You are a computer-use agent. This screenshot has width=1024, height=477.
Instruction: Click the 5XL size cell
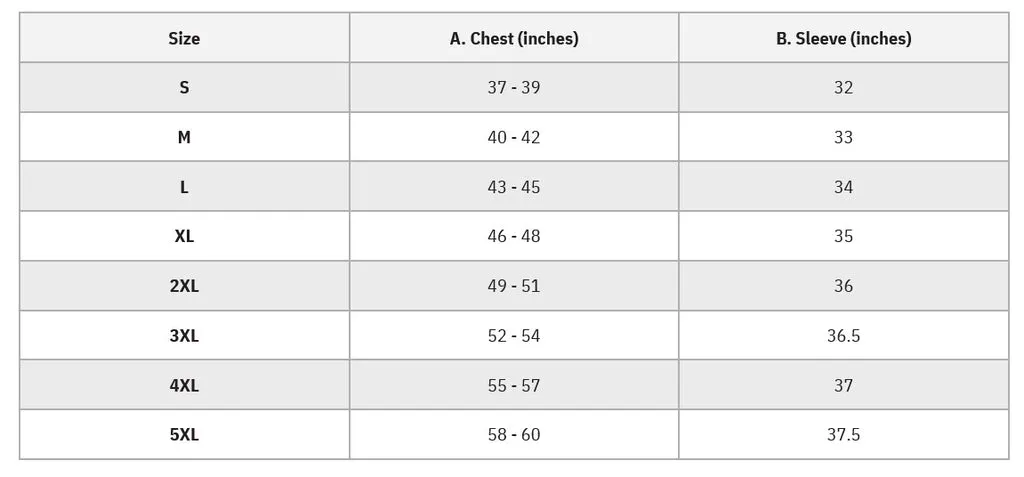(x=184, y=435)
